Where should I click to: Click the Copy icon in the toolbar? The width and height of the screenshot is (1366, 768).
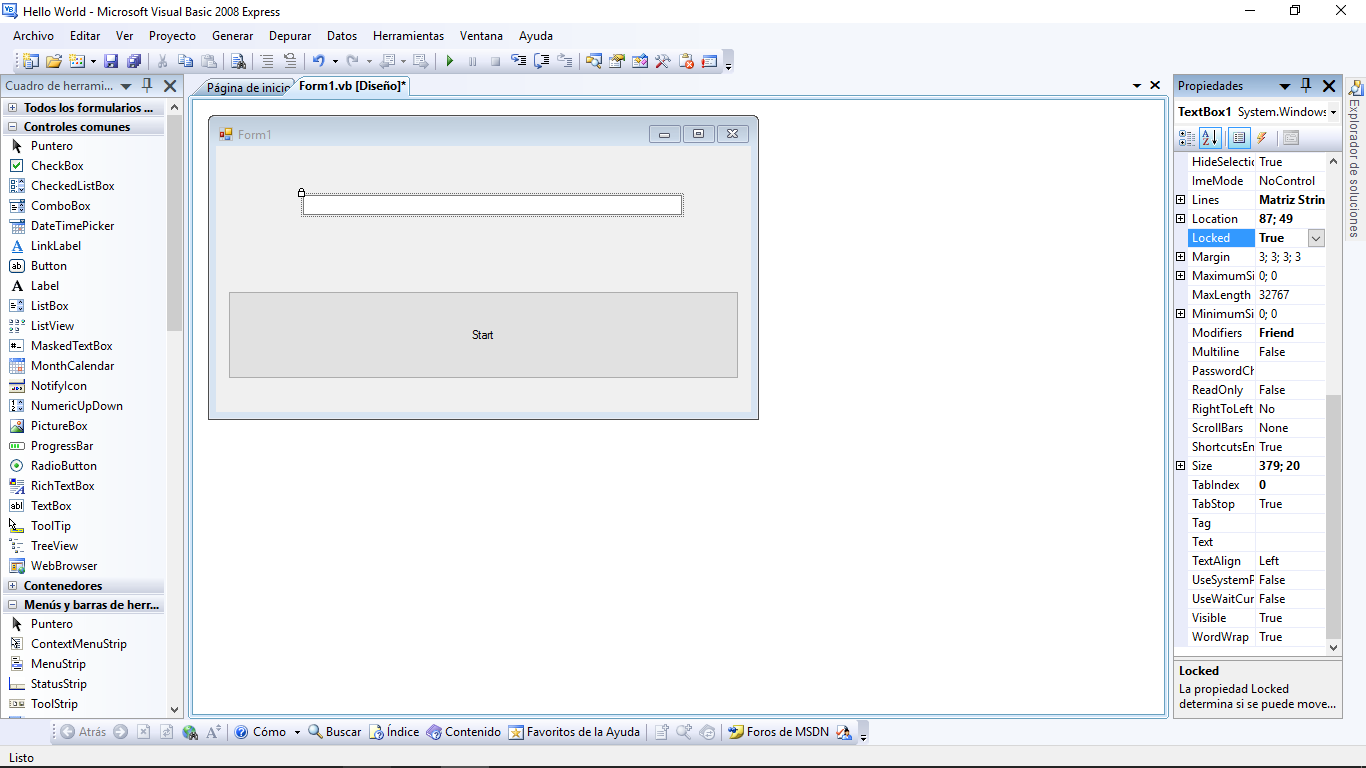point(186,61)
